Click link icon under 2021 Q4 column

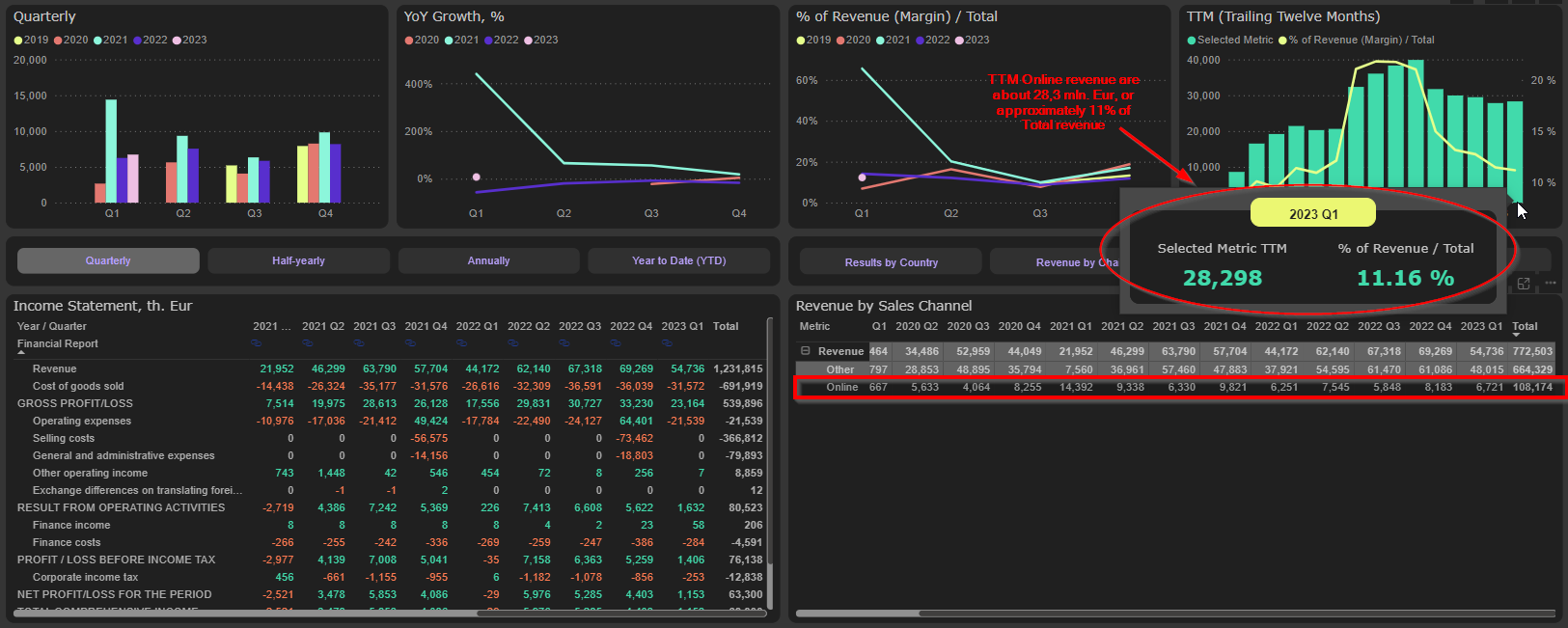(410, 342)
